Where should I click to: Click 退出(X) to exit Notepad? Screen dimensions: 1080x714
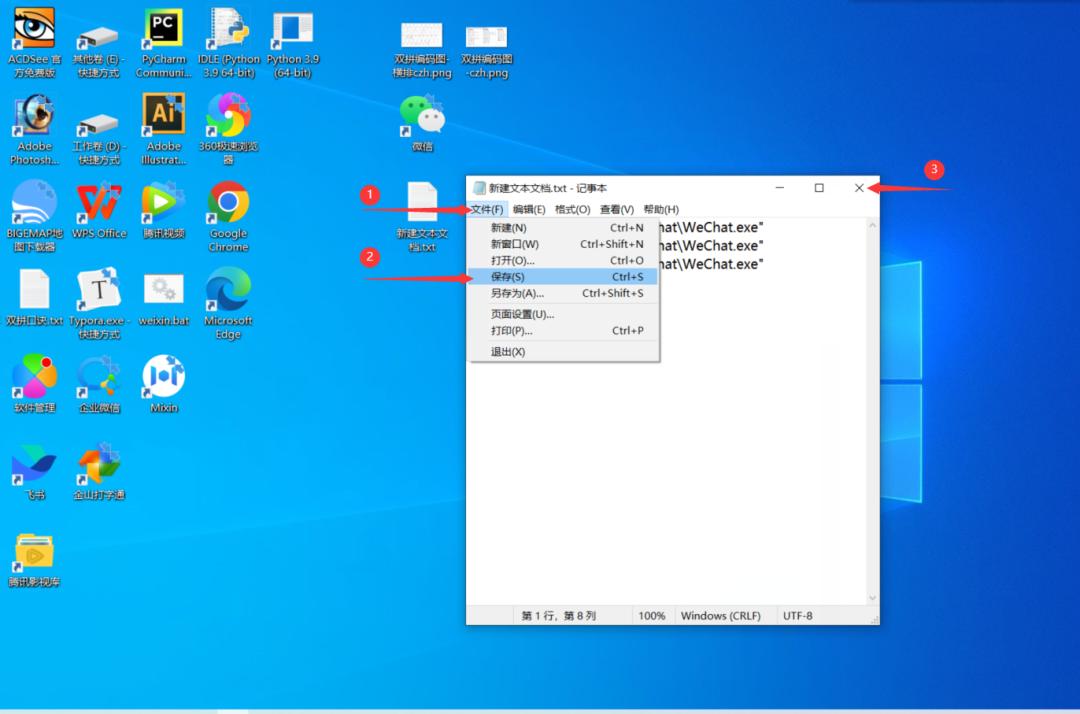[x=508, y=352]
